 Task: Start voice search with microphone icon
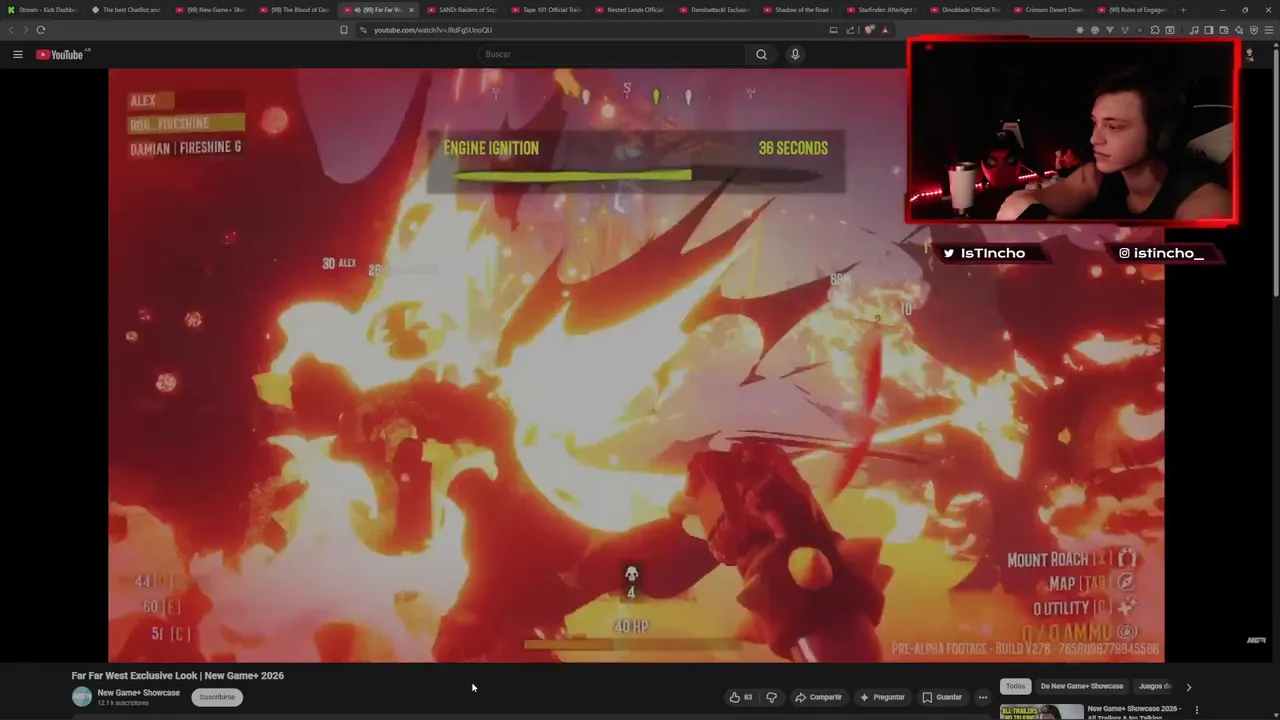click(x=795, y=54)
